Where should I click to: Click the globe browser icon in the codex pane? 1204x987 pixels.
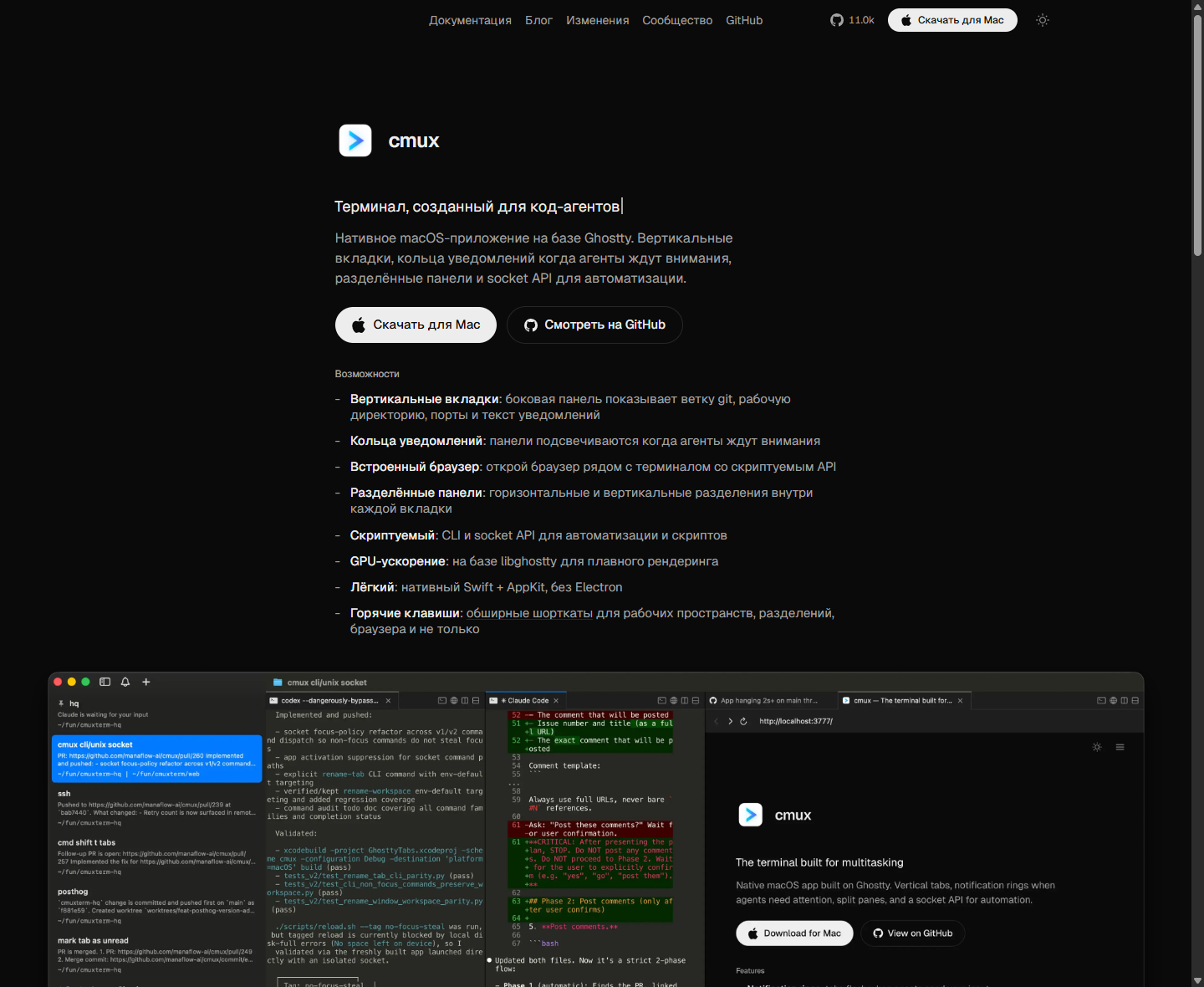click(x=454, y=700)
